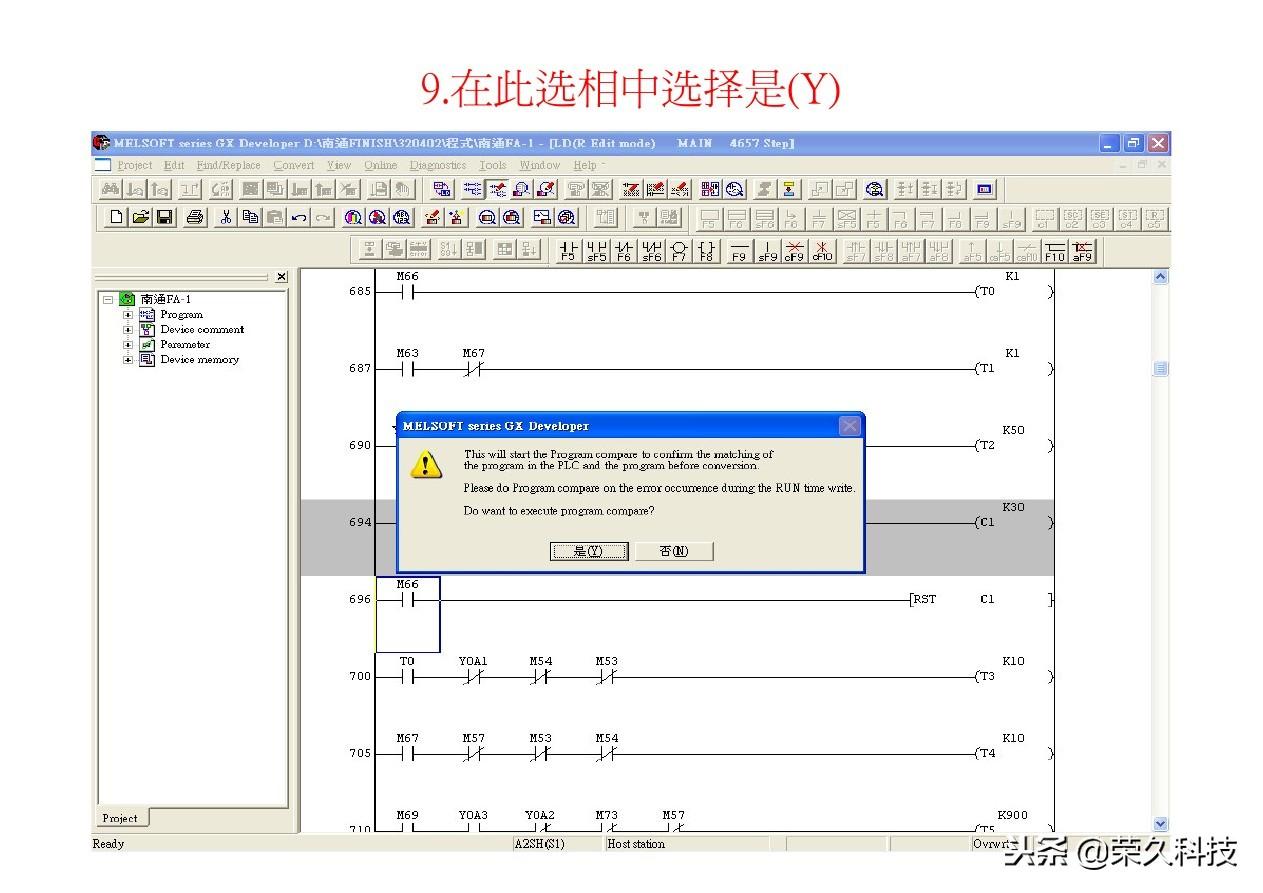The height and width of the screenshot is (893, 1263).
Task: Select RST C1 instruction at step 696
Action: click(x=980, y=599)
